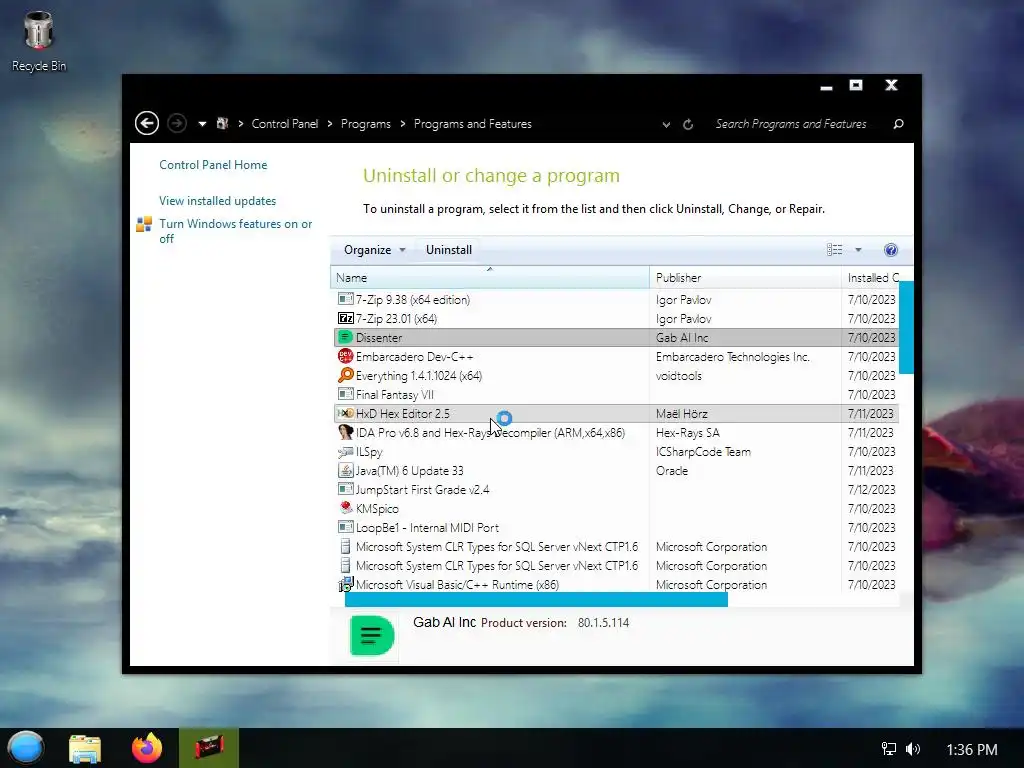The image size is (1024, 768).
Task: Click the 1:36 PM clock
Action: click(x=972, y=750)
